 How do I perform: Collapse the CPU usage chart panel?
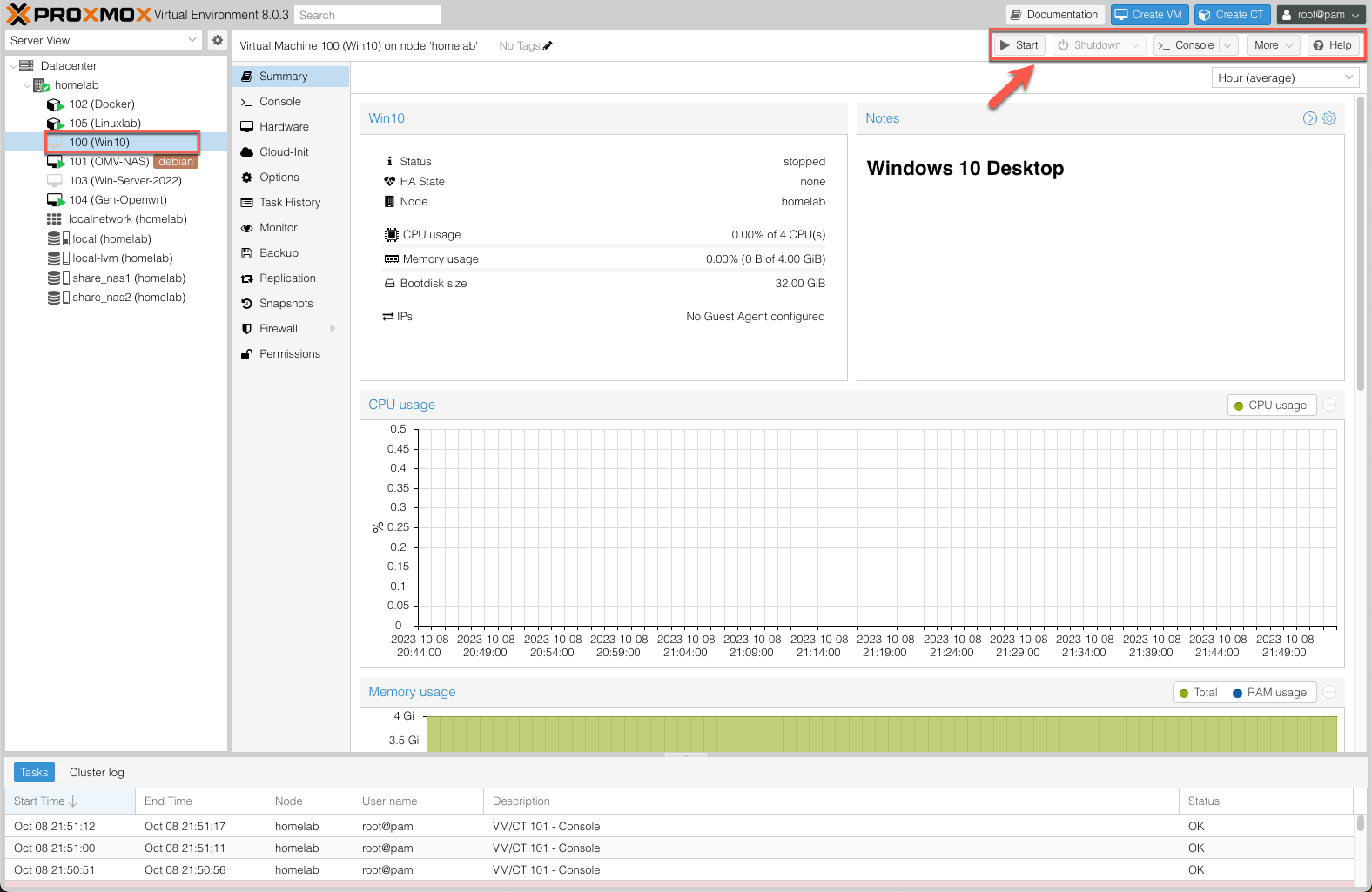(x=1329, y=405)
